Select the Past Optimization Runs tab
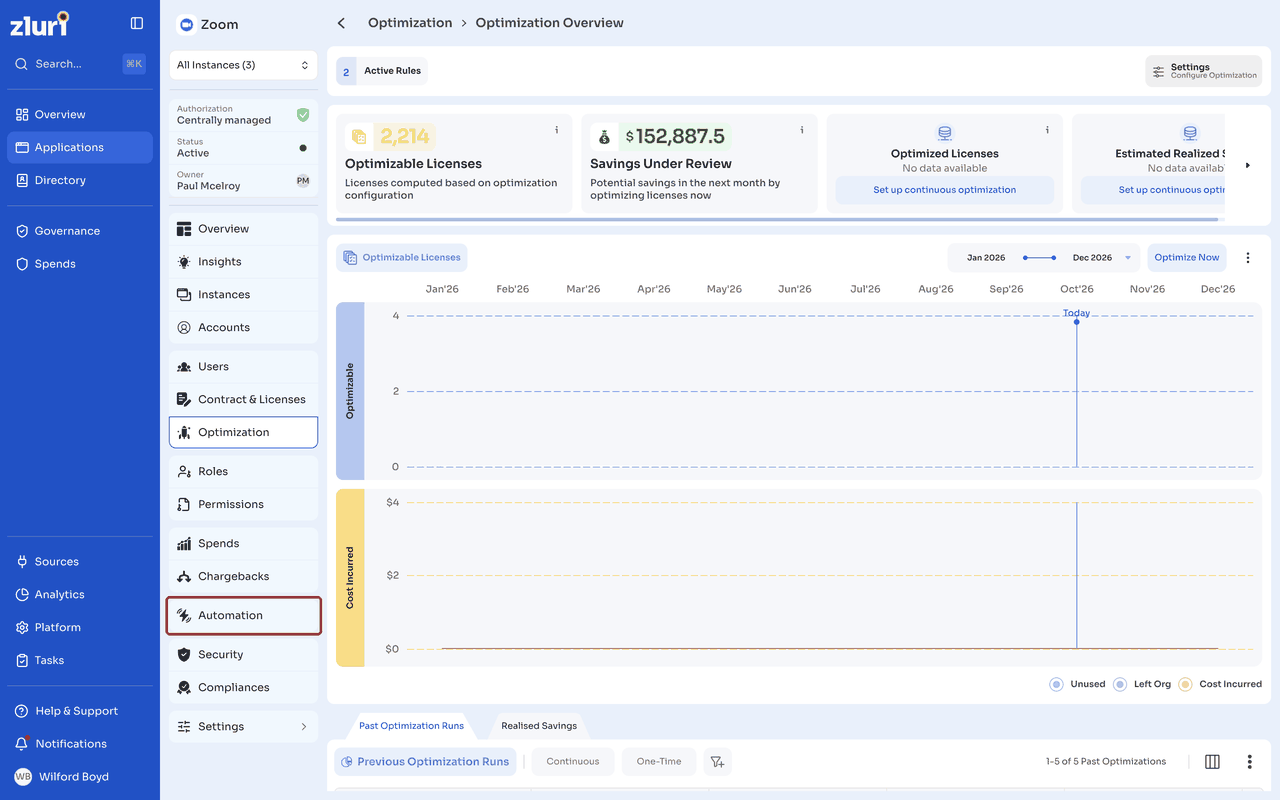Image resolution: width=1280 pixels, height=800 pixels. point(411,726)
